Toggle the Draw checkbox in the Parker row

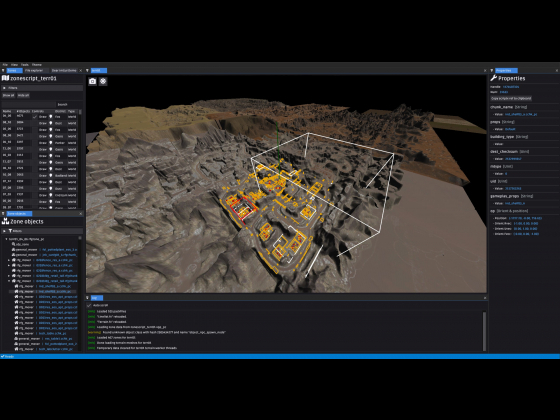tap(35, 142)
